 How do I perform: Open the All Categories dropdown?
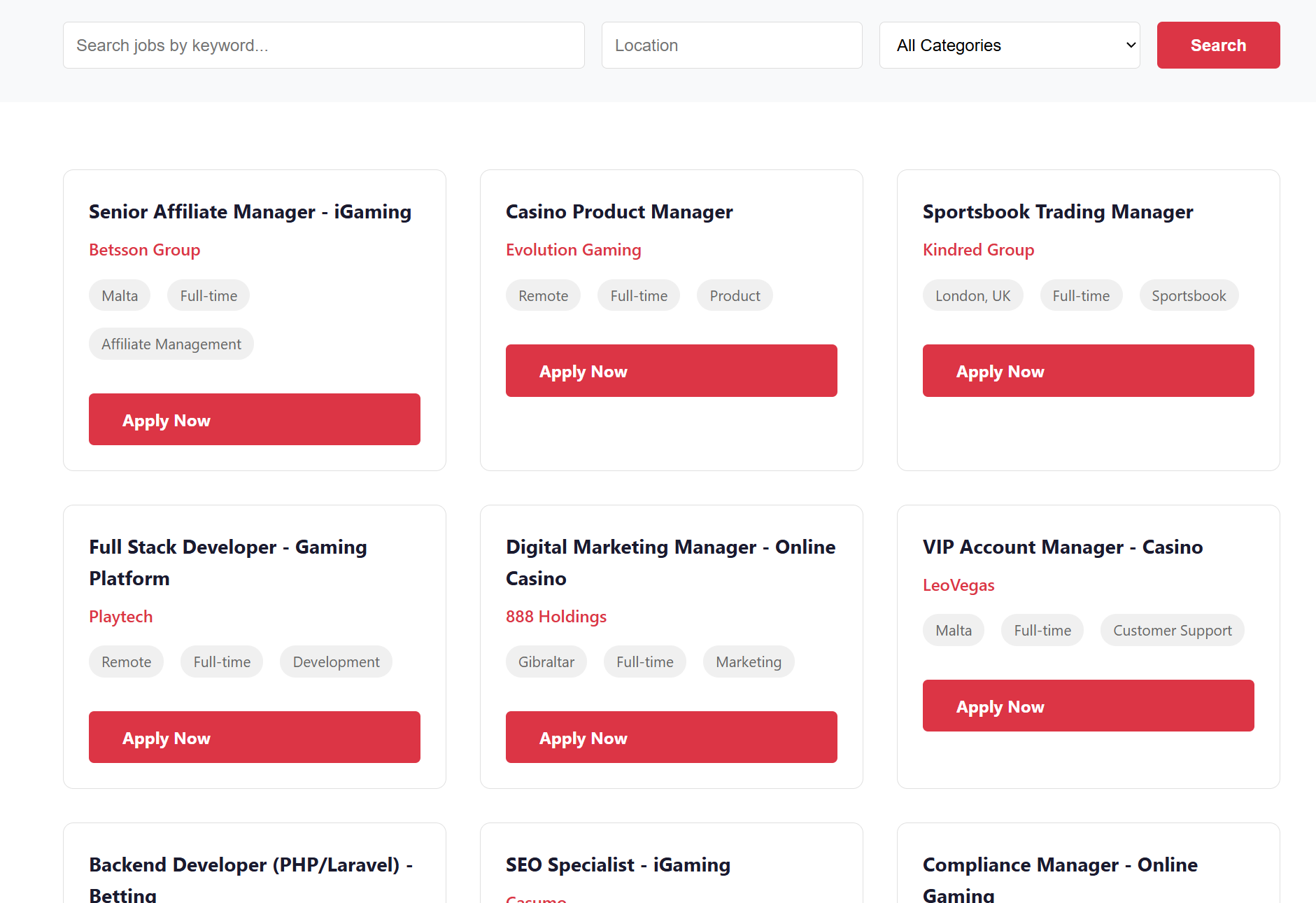tap(1010, 45)
